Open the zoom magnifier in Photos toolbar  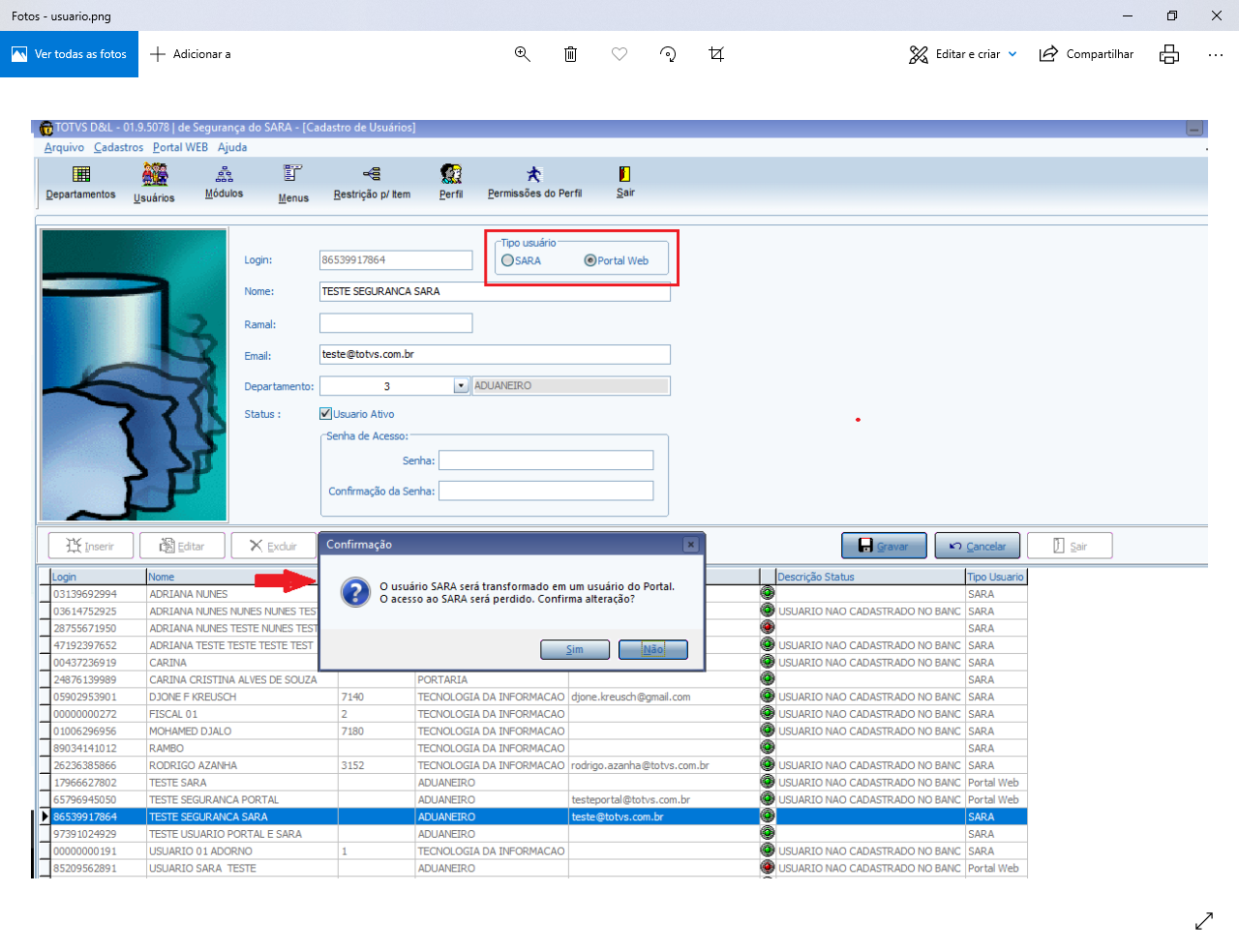pyautogui.click(x=523, y=54)
